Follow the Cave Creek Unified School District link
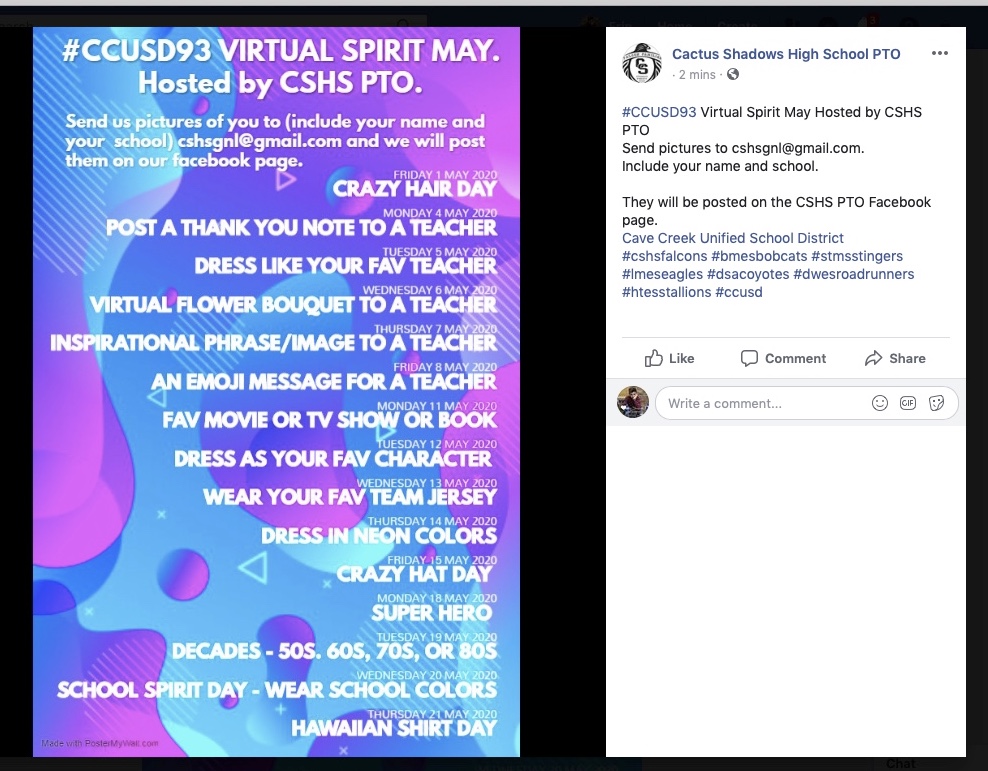988x771 pixels. click(x=733, y=238)
